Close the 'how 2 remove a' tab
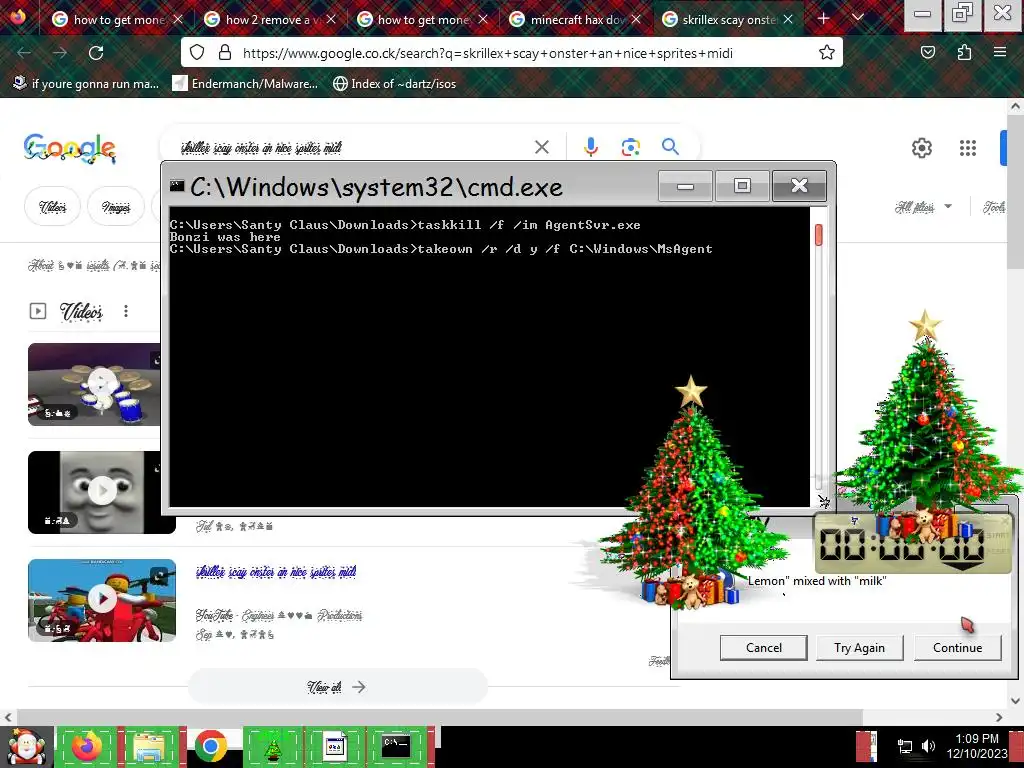Image resolution: width=1024 pixels, height=768 pixels. (x=331, y=20)
